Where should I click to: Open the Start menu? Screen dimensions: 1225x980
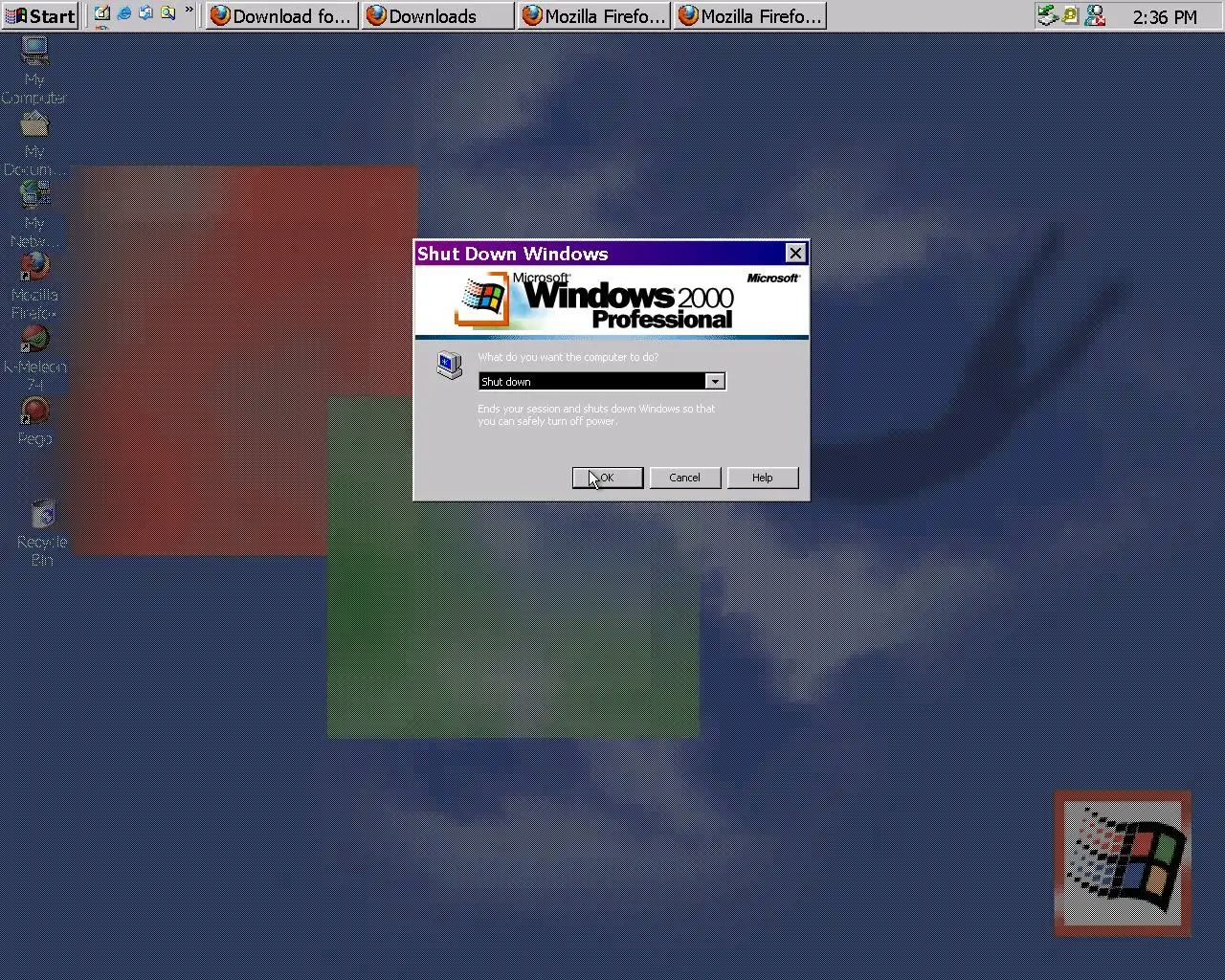[40, 16]
